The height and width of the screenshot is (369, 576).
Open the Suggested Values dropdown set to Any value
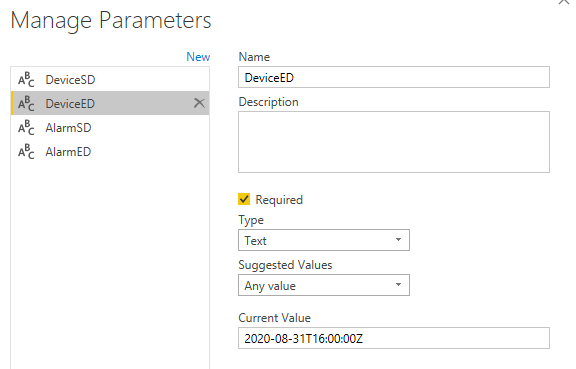point(324,285)
